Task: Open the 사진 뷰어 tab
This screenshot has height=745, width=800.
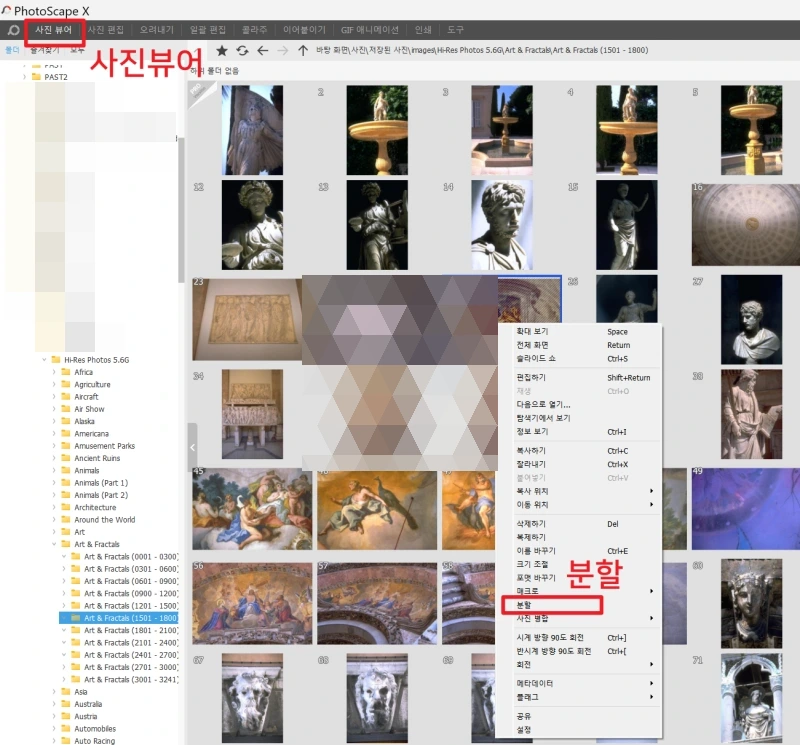Action: [x=54, y=30]
